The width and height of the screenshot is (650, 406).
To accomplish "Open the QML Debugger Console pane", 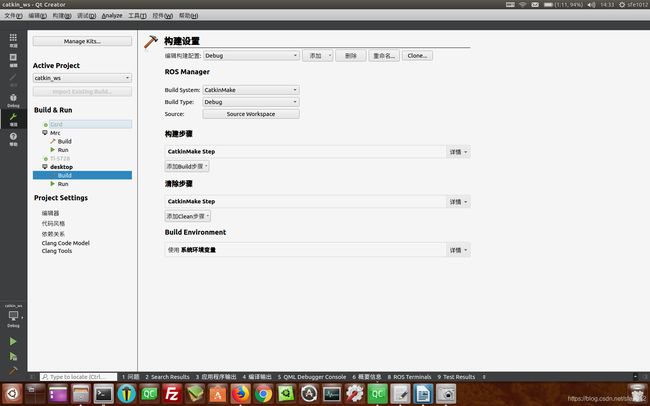I will point(312,377).
